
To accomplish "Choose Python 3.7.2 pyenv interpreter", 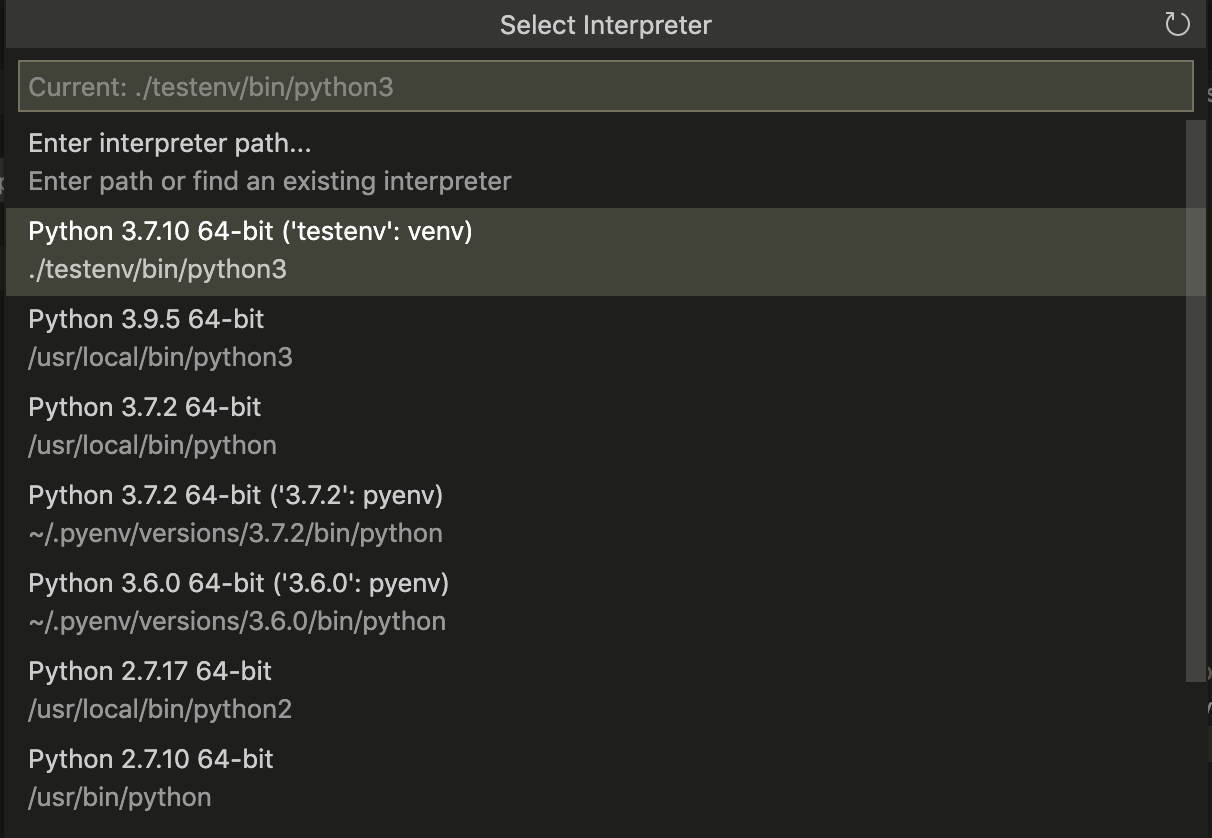I will [235, 495].
